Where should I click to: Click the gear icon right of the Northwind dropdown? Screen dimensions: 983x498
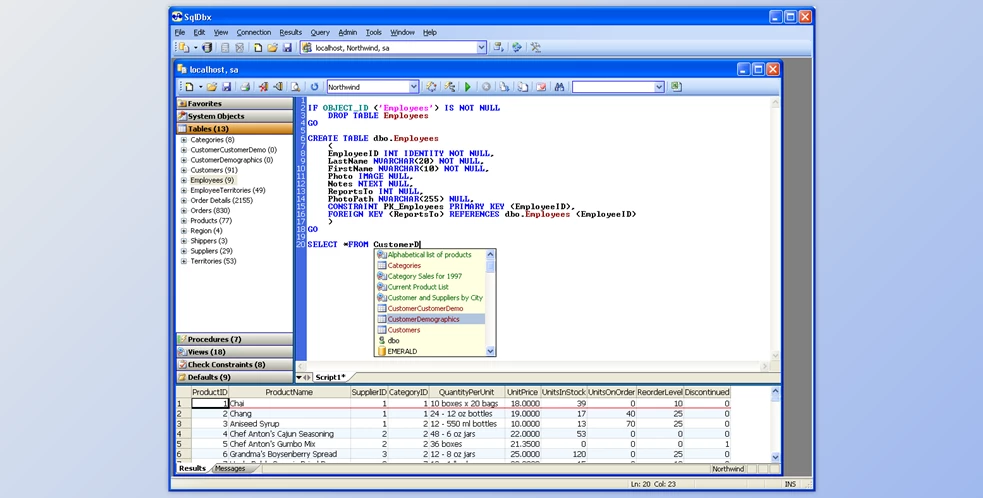[x=431, y=87]
